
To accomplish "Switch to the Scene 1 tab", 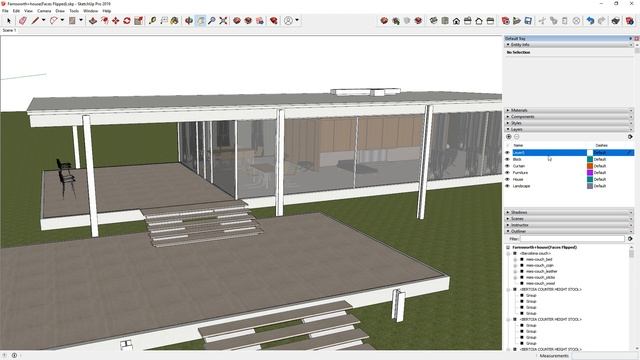I will 9,30.
